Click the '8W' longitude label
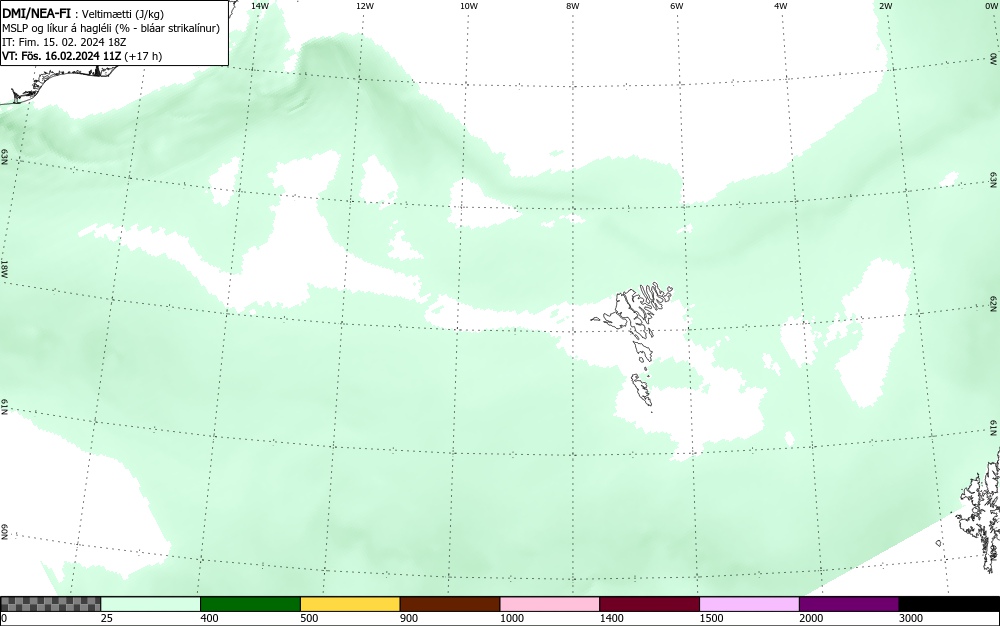The width and height of the screenshot is (1000, 626). click(573, 5)
